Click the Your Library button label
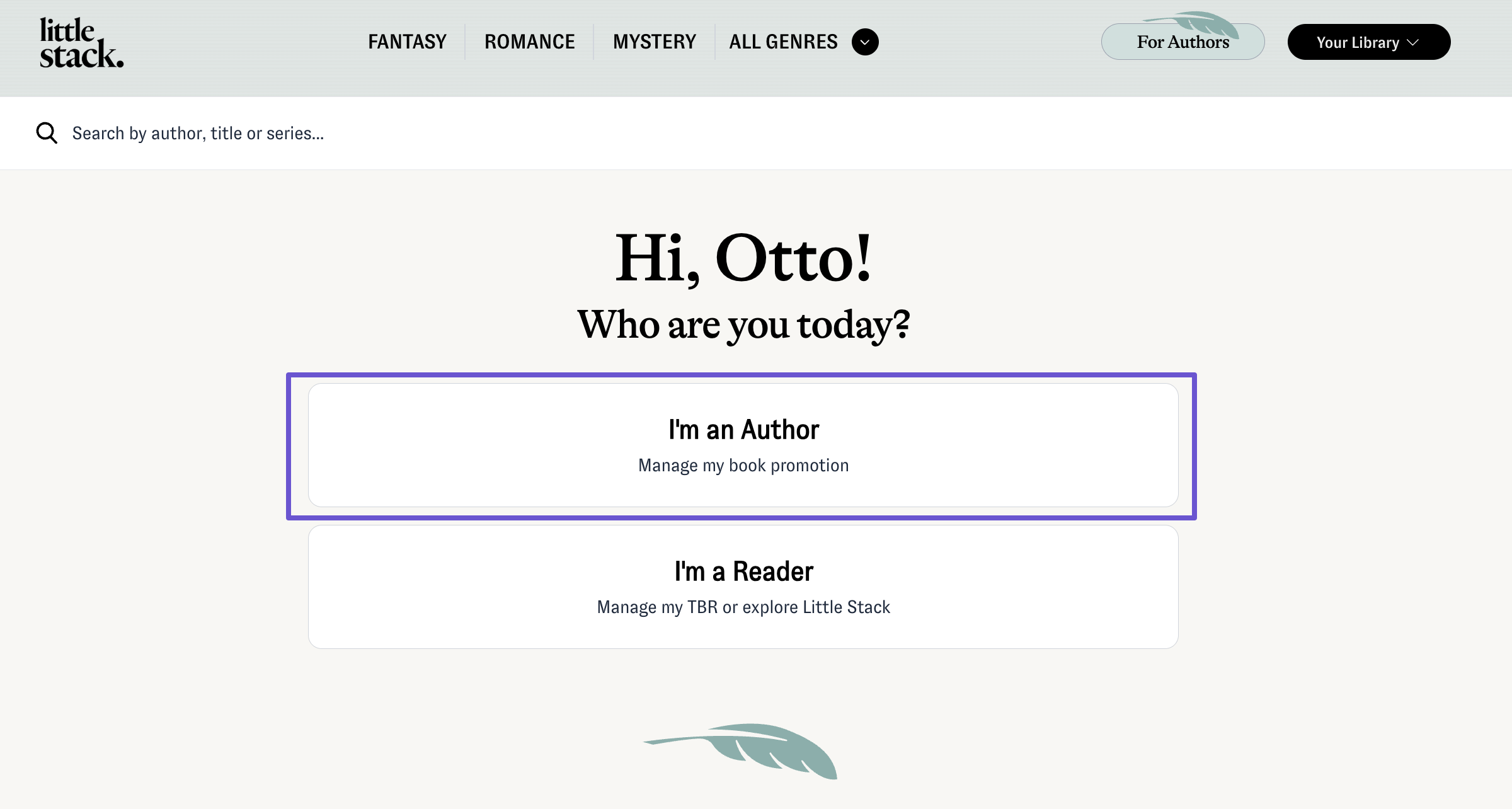The height and width of the screenshot is (809, 1512). coord(1357,42)
